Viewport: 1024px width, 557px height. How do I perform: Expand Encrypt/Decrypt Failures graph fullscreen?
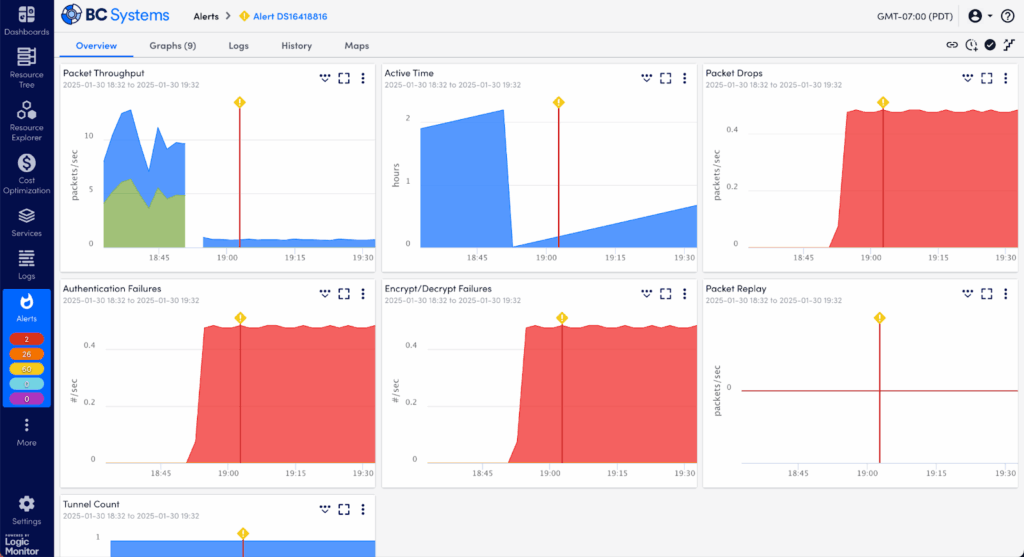(x=665, y=294)
